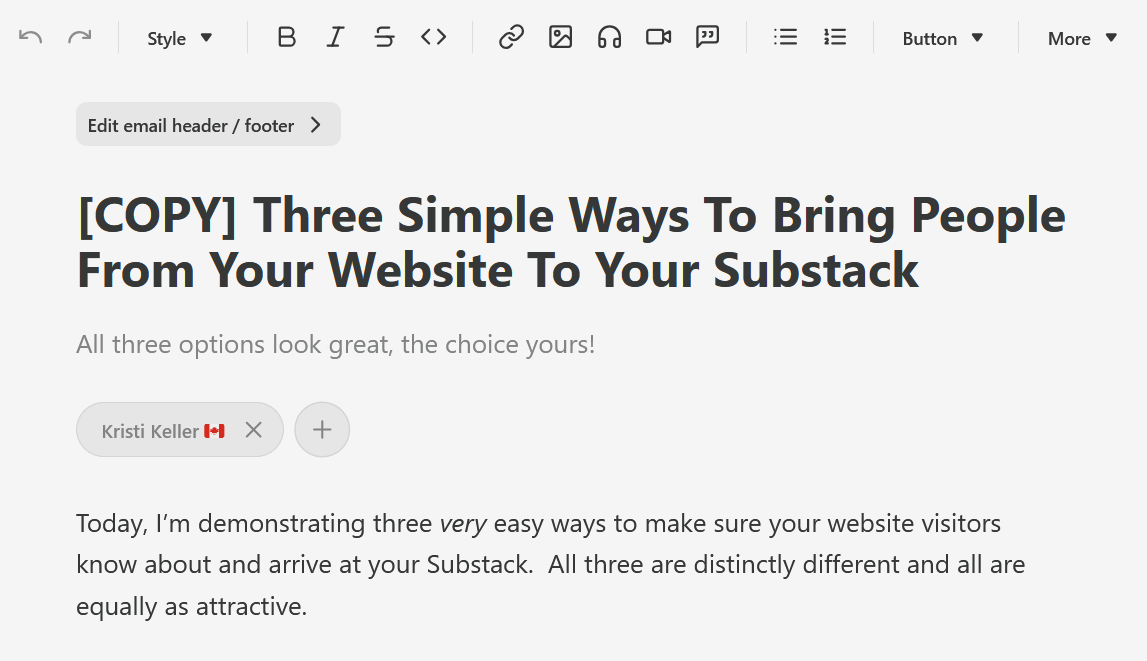Insert a hyperlink

[x=511, y=37]
